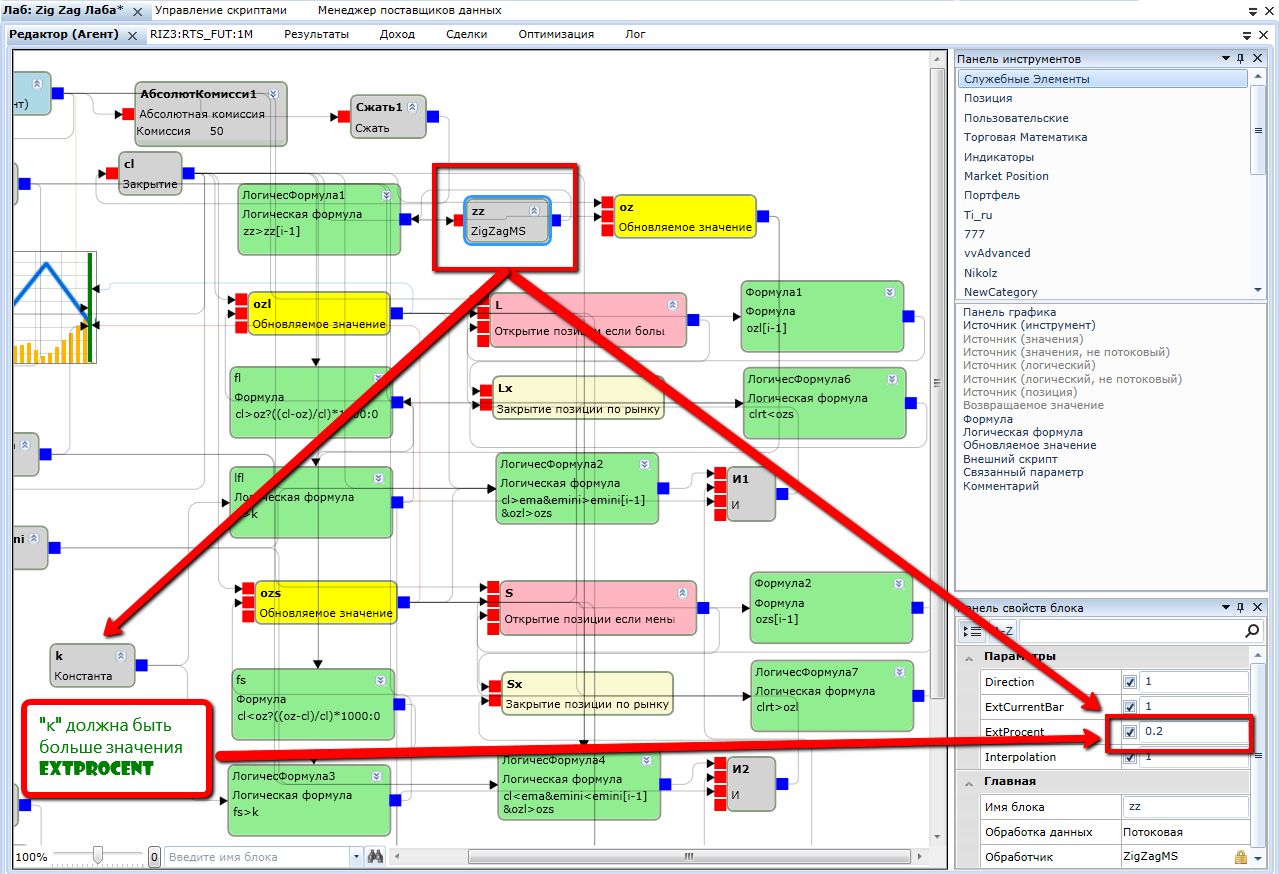This screenshot has height=874, width=1279.
Task: Click the canvas horizontal scrollbar
Action: pos(687,857)
